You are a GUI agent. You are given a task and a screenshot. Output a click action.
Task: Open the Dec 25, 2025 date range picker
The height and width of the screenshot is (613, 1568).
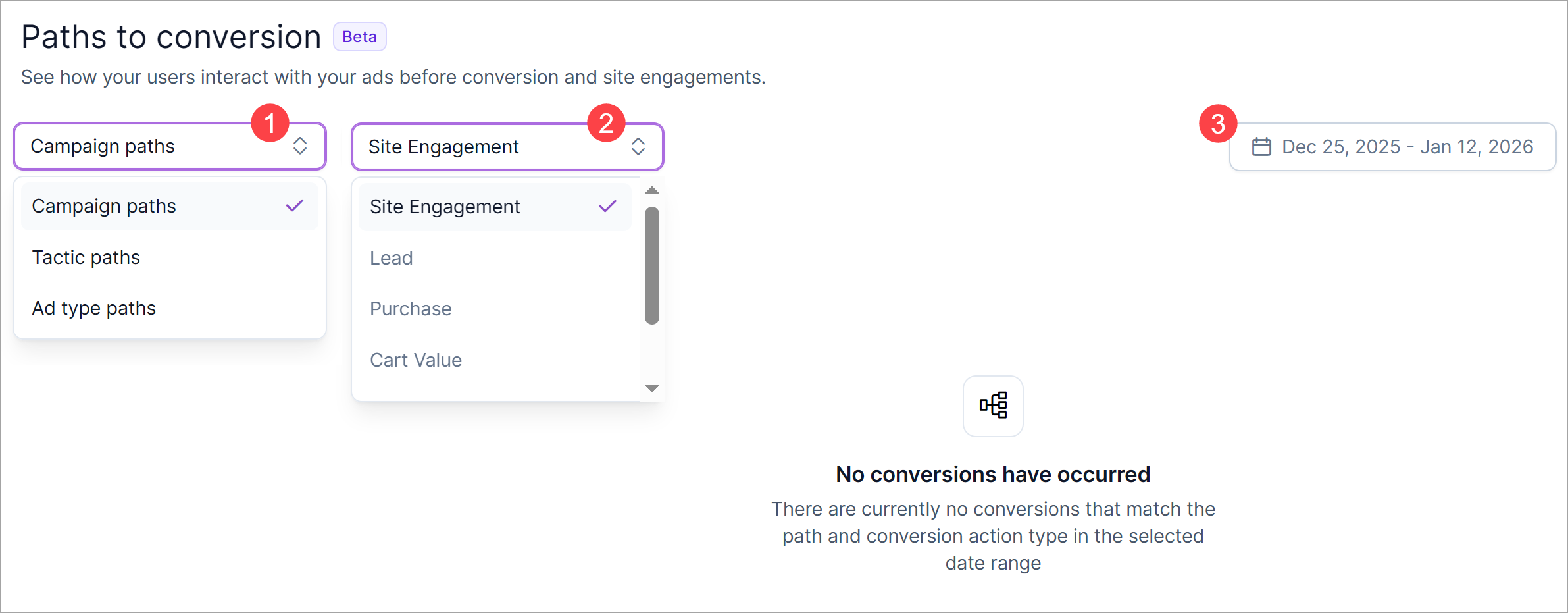click(1406, 147)
